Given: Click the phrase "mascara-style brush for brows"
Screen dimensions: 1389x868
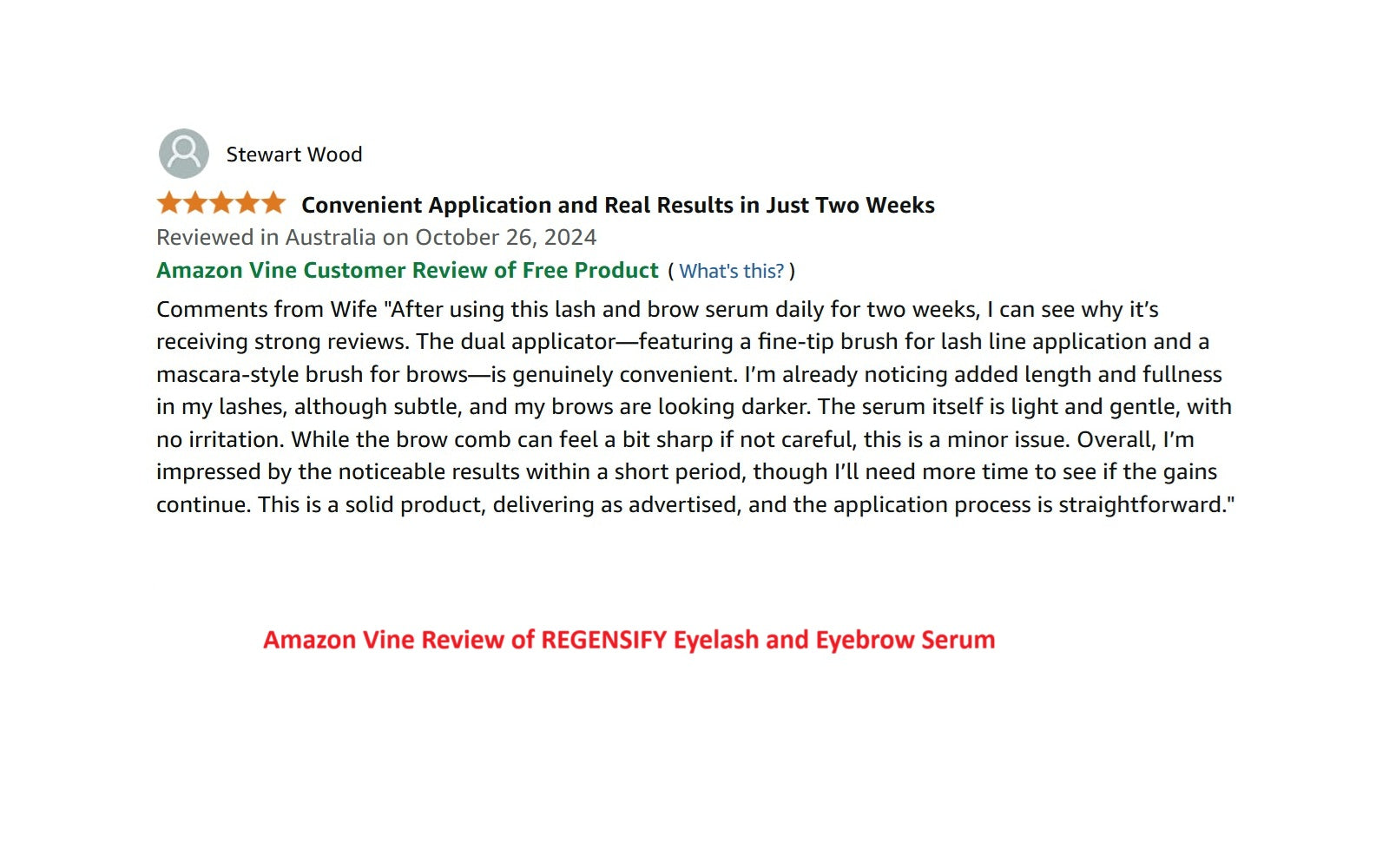Looking at the screenshot, I should [313, 374].
